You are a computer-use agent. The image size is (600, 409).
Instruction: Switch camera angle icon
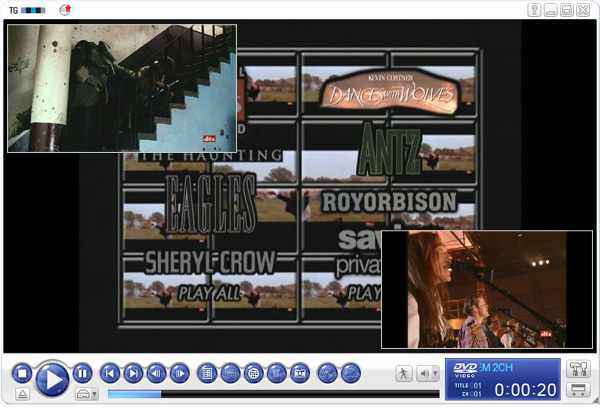click(277, 373)
